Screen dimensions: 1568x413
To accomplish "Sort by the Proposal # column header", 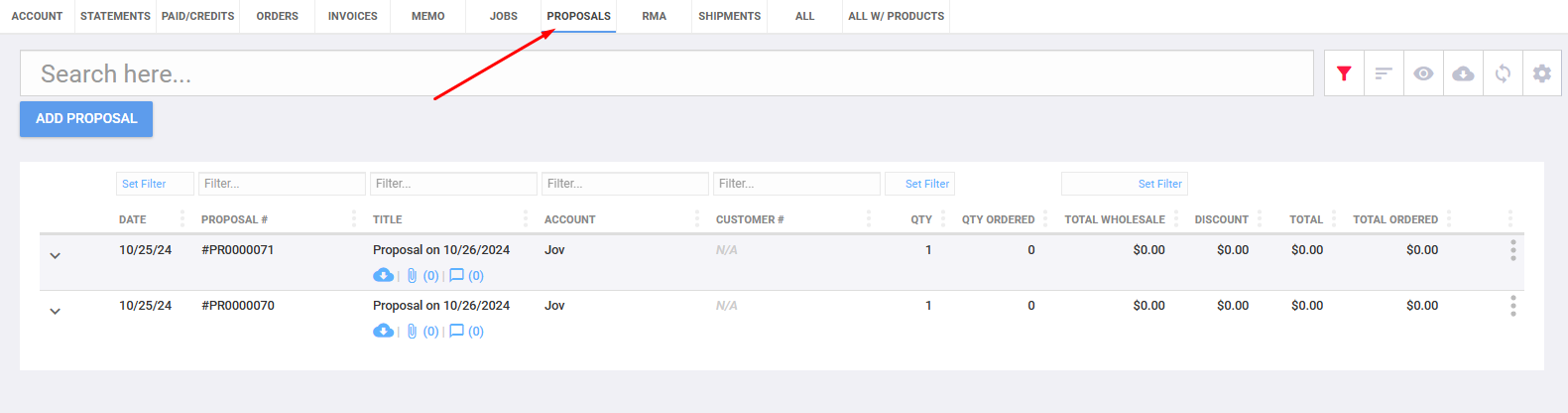I will pos(234,219).
